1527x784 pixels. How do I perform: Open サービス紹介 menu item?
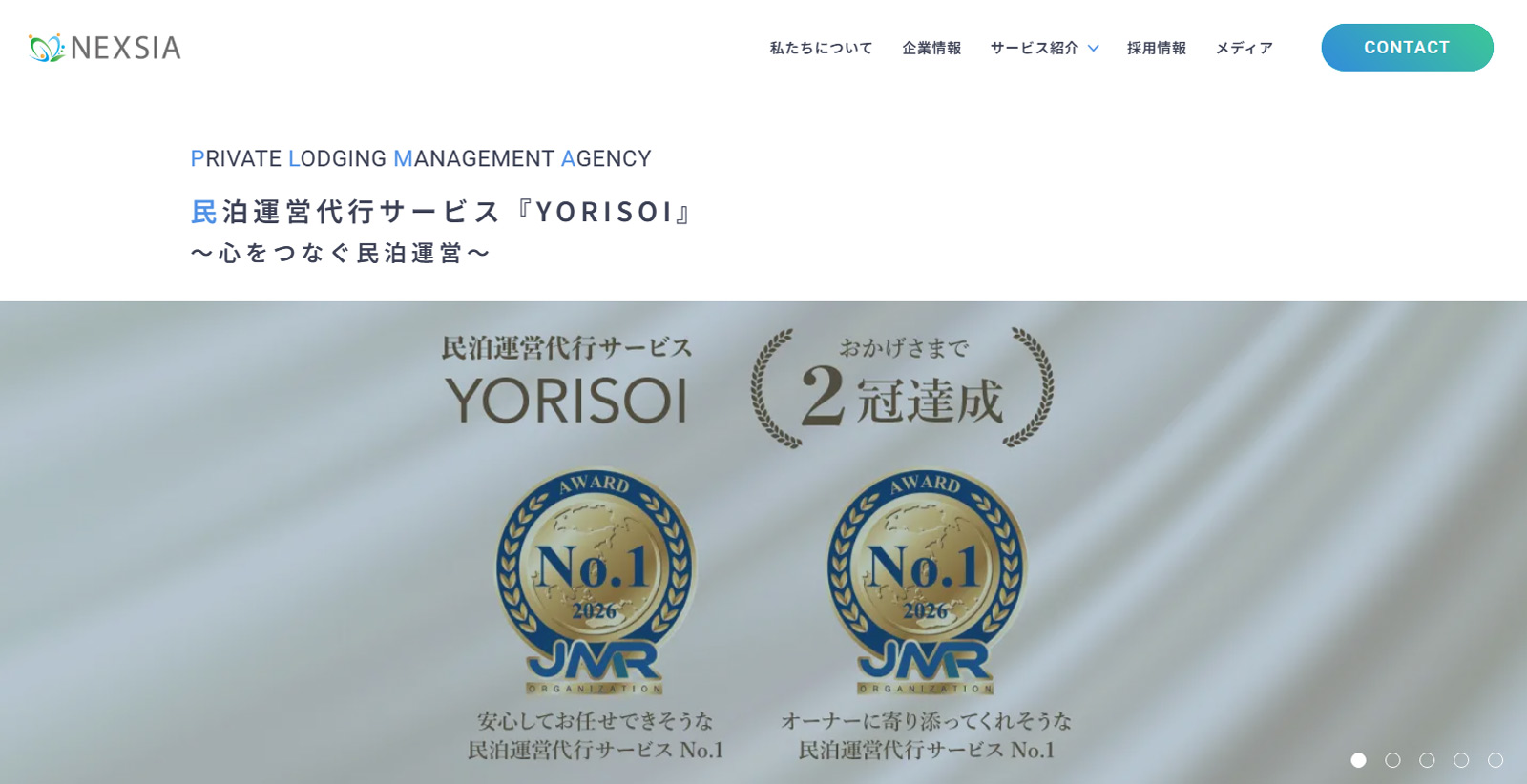tap(1035, 48)
